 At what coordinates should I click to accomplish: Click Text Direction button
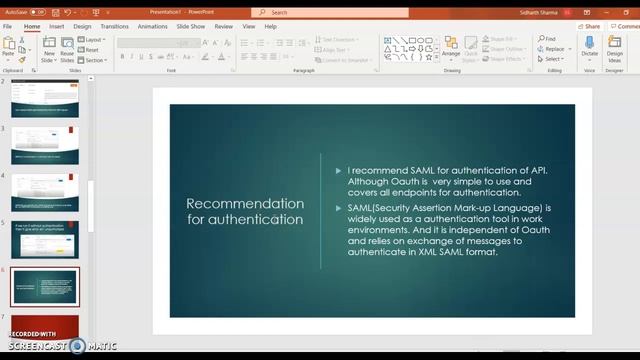click(337, 40)
